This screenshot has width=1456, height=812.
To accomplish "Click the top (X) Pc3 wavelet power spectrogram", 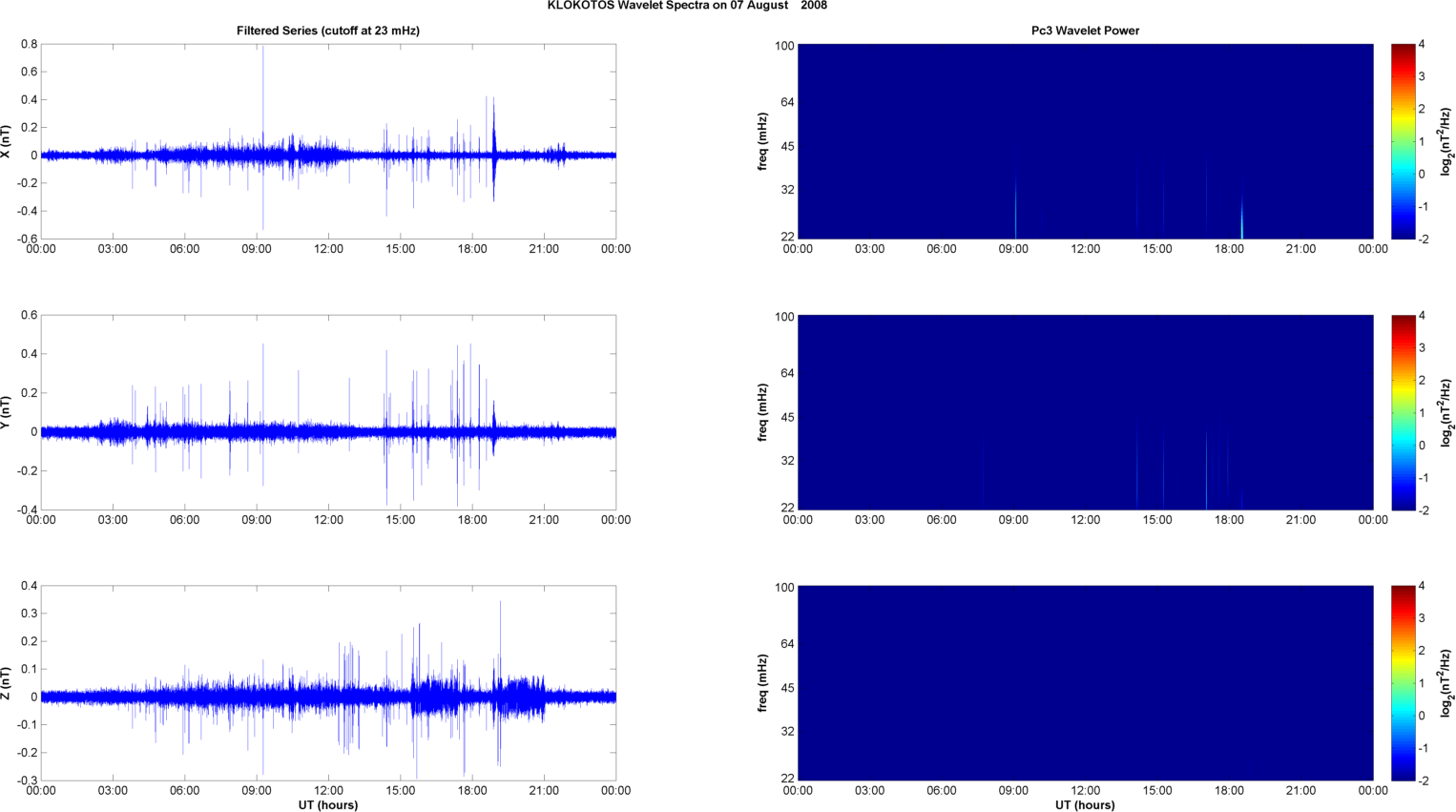I will tap(1085, 141).
